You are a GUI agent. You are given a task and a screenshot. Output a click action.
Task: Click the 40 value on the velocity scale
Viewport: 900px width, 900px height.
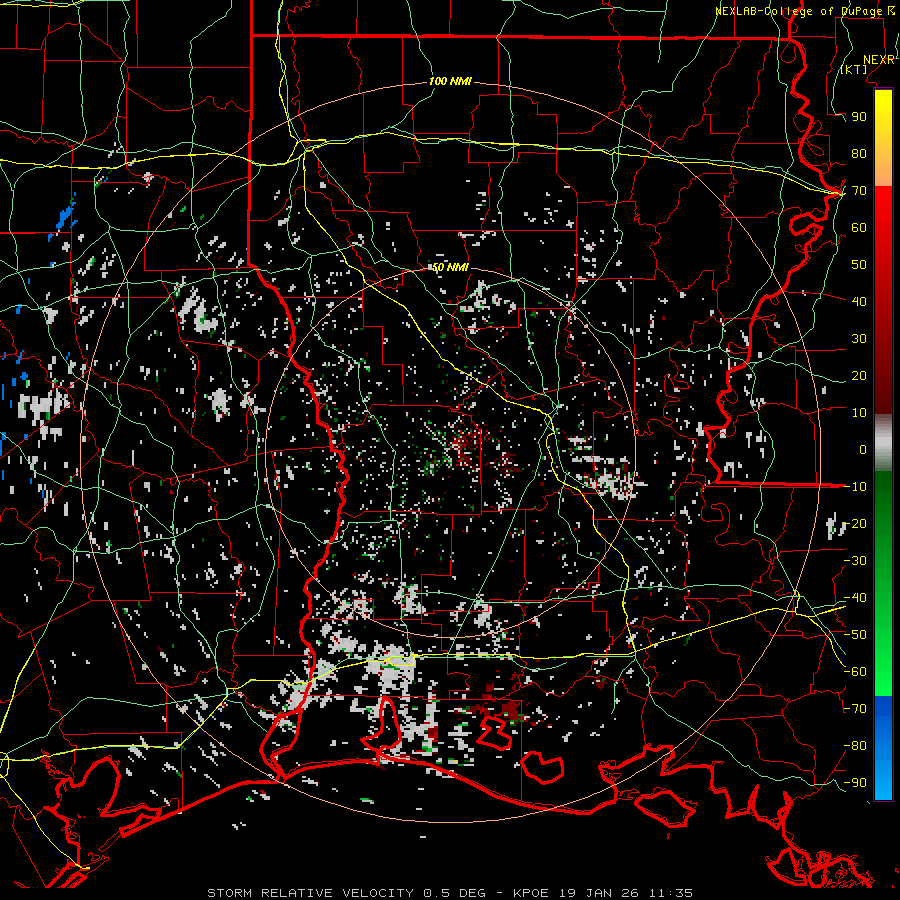pos(859,301)
